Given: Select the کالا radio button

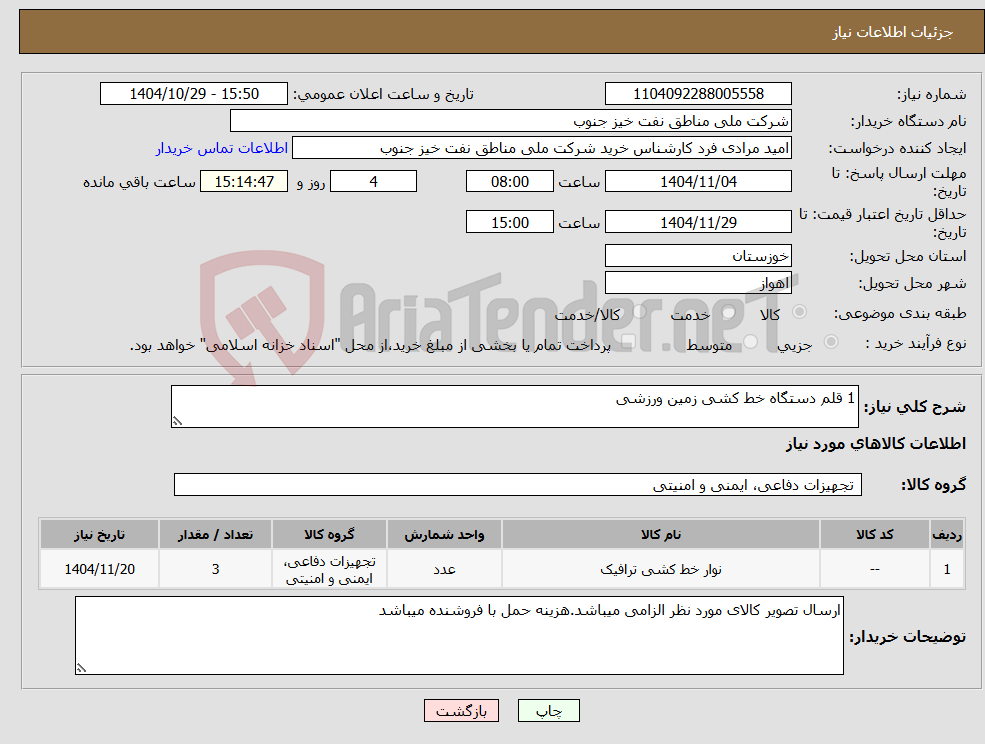Looking at the screenshot, I should pyautogui.click(x=800, y=312).
